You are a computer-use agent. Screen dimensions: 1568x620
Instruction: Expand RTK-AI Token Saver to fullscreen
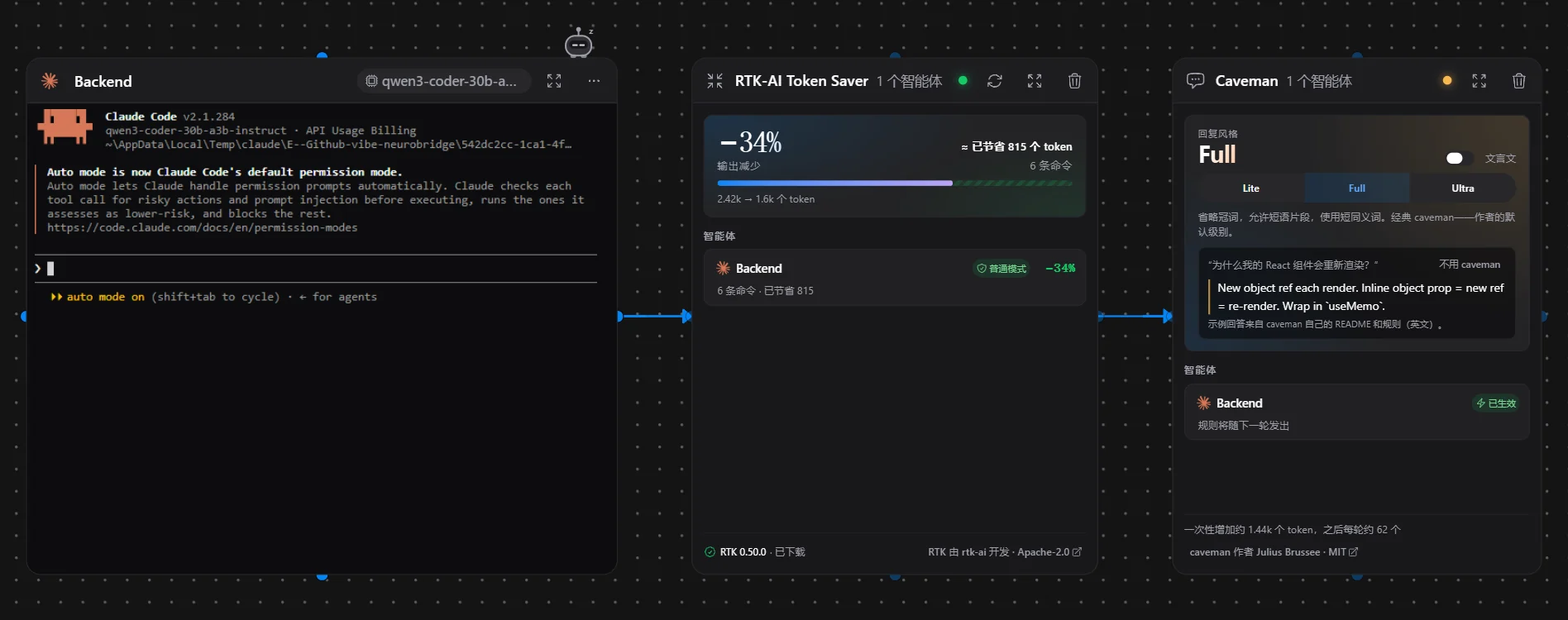click(x=1035, y=81)
